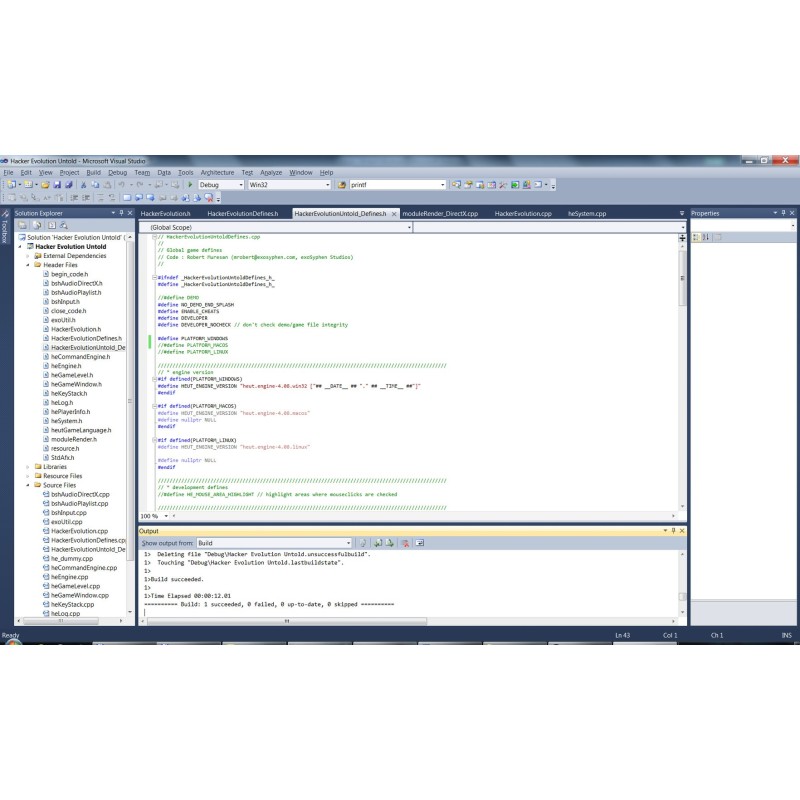Toggle auto-hide pin on Solution Explorer panel
Screen dimensions: 800x800
pos(120,213)
